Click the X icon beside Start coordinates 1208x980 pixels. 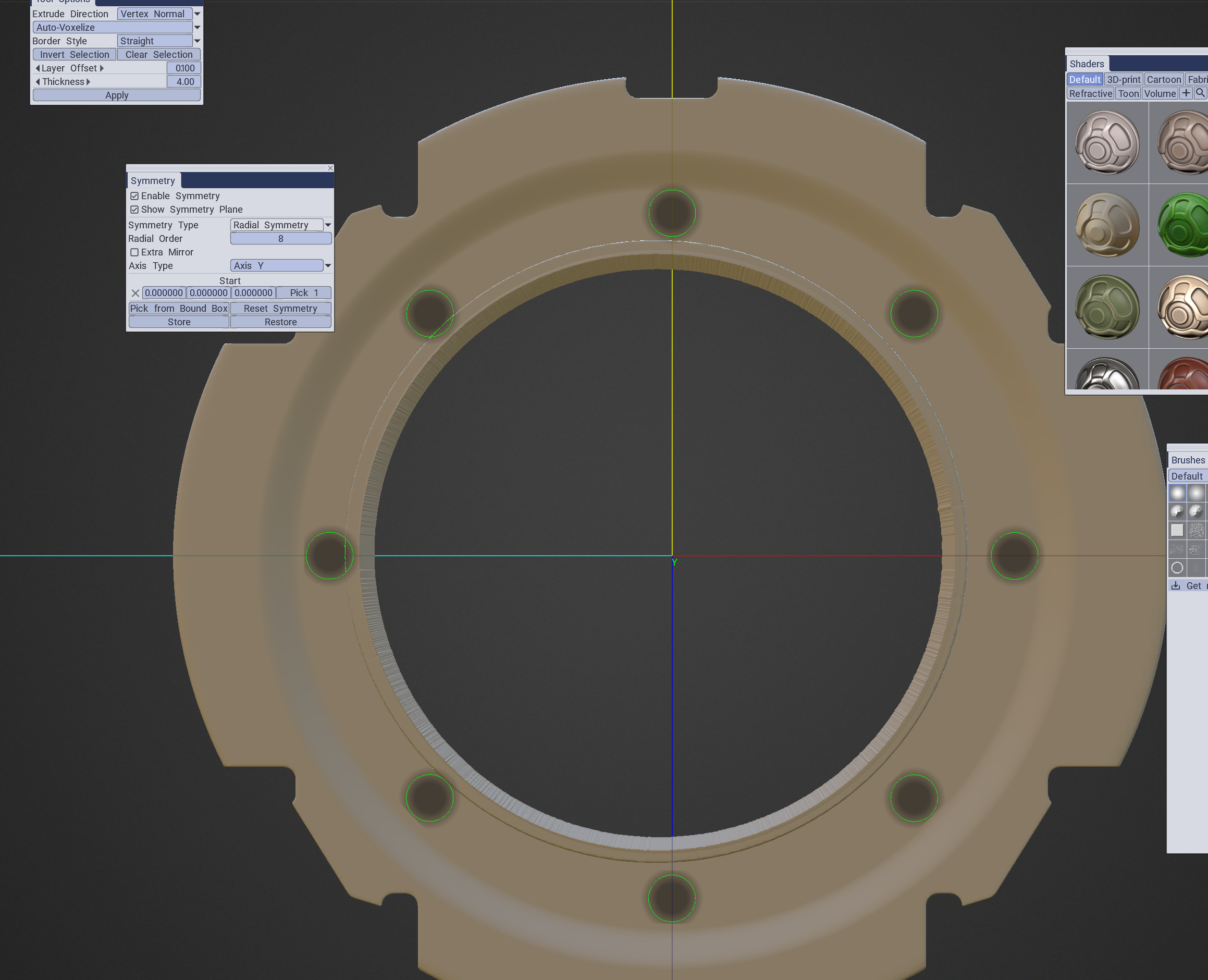pos(135,293)
